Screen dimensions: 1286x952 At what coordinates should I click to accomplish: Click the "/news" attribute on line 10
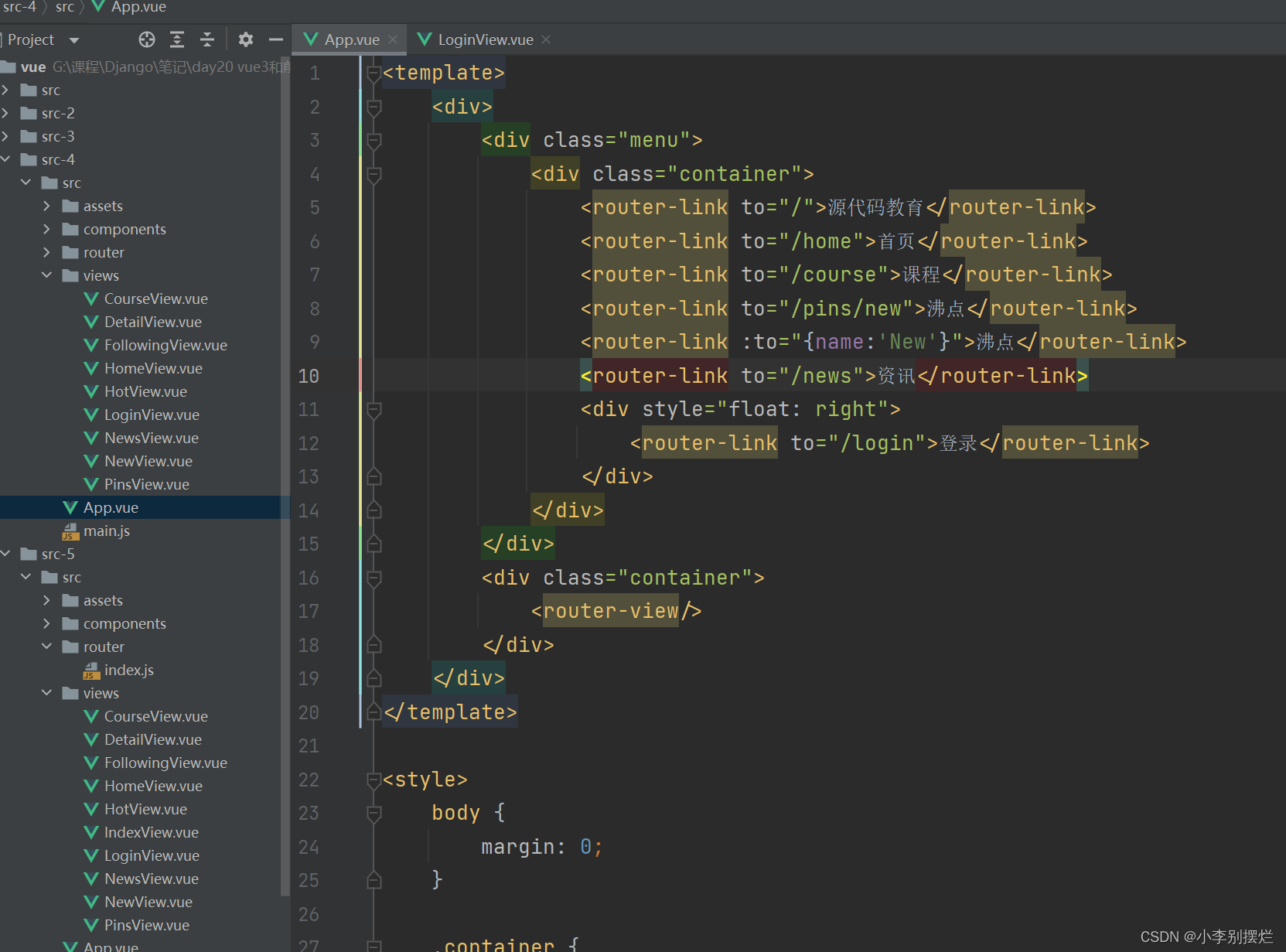820,376
